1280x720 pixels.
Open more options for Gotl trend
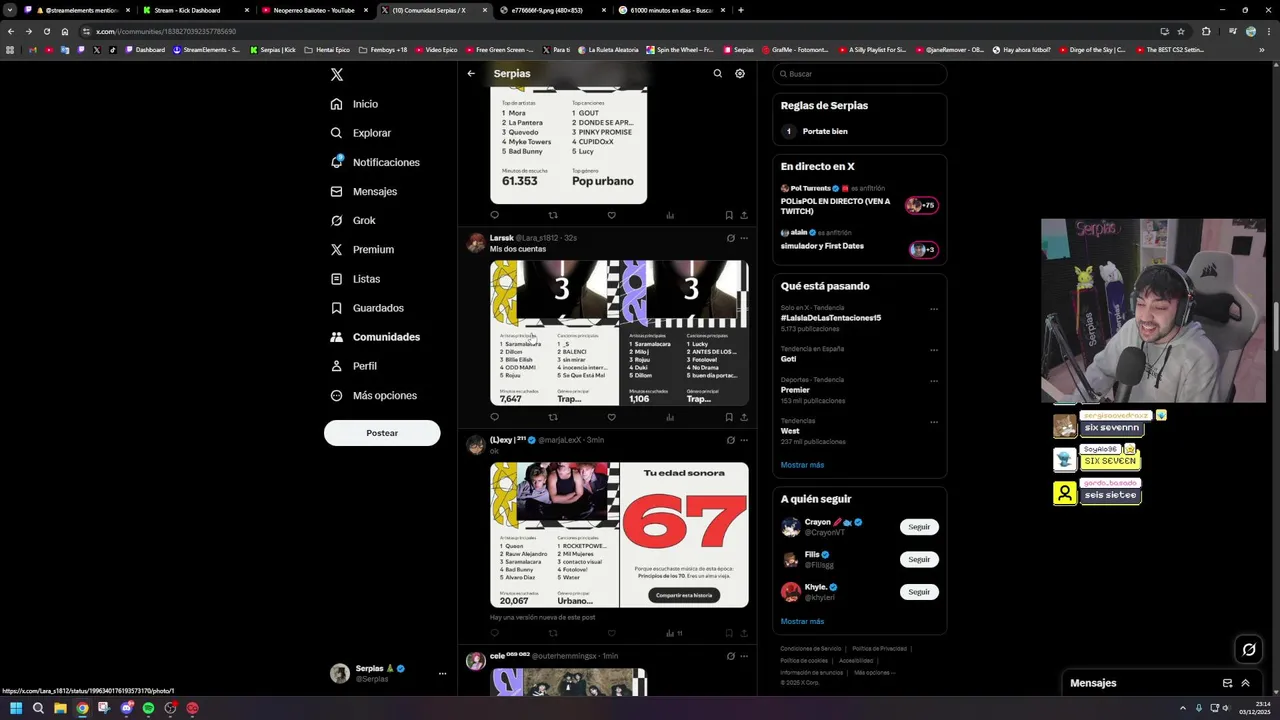934,350
